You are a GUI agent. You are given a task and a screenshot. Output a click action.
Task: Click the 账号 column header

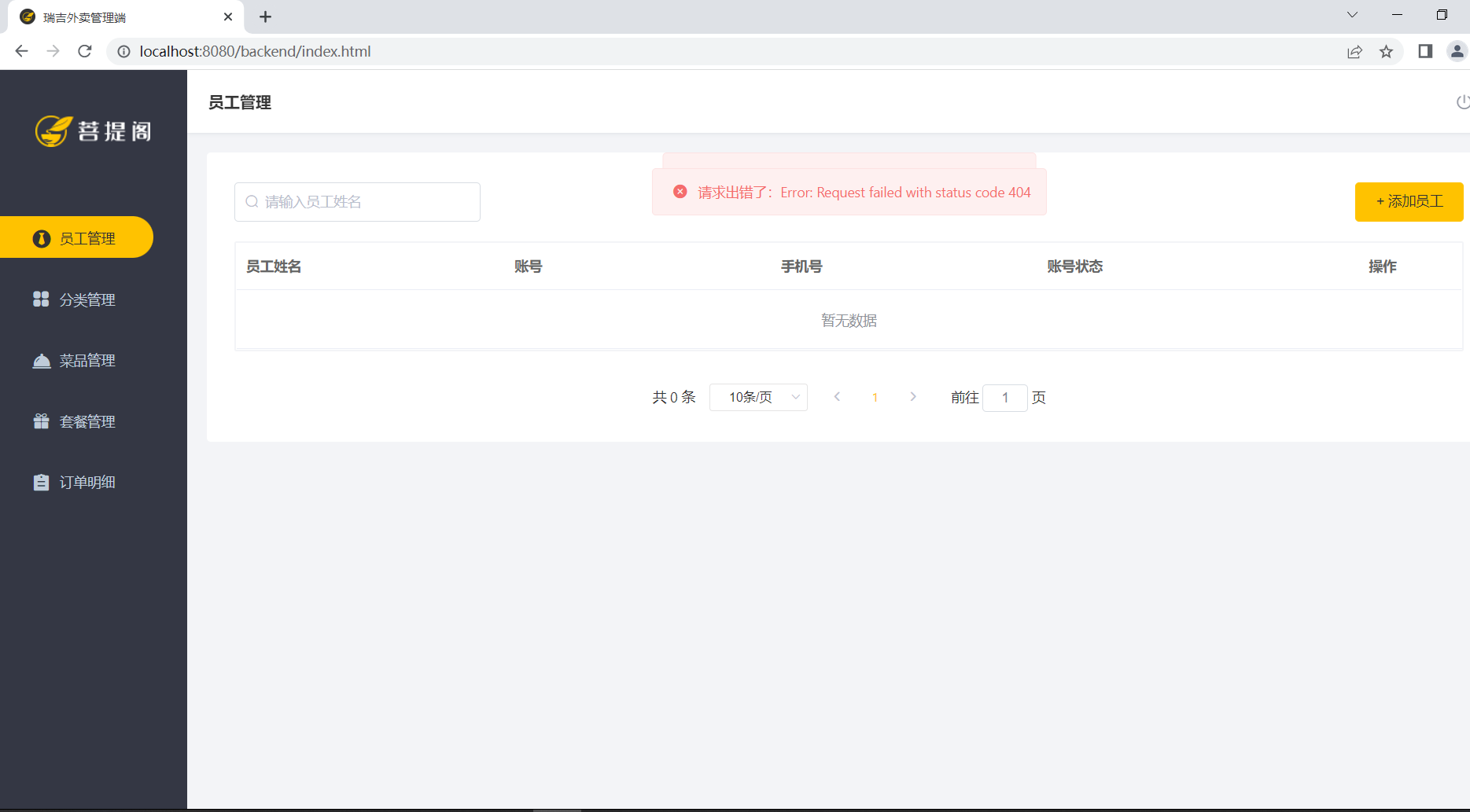tap(529, 266)
